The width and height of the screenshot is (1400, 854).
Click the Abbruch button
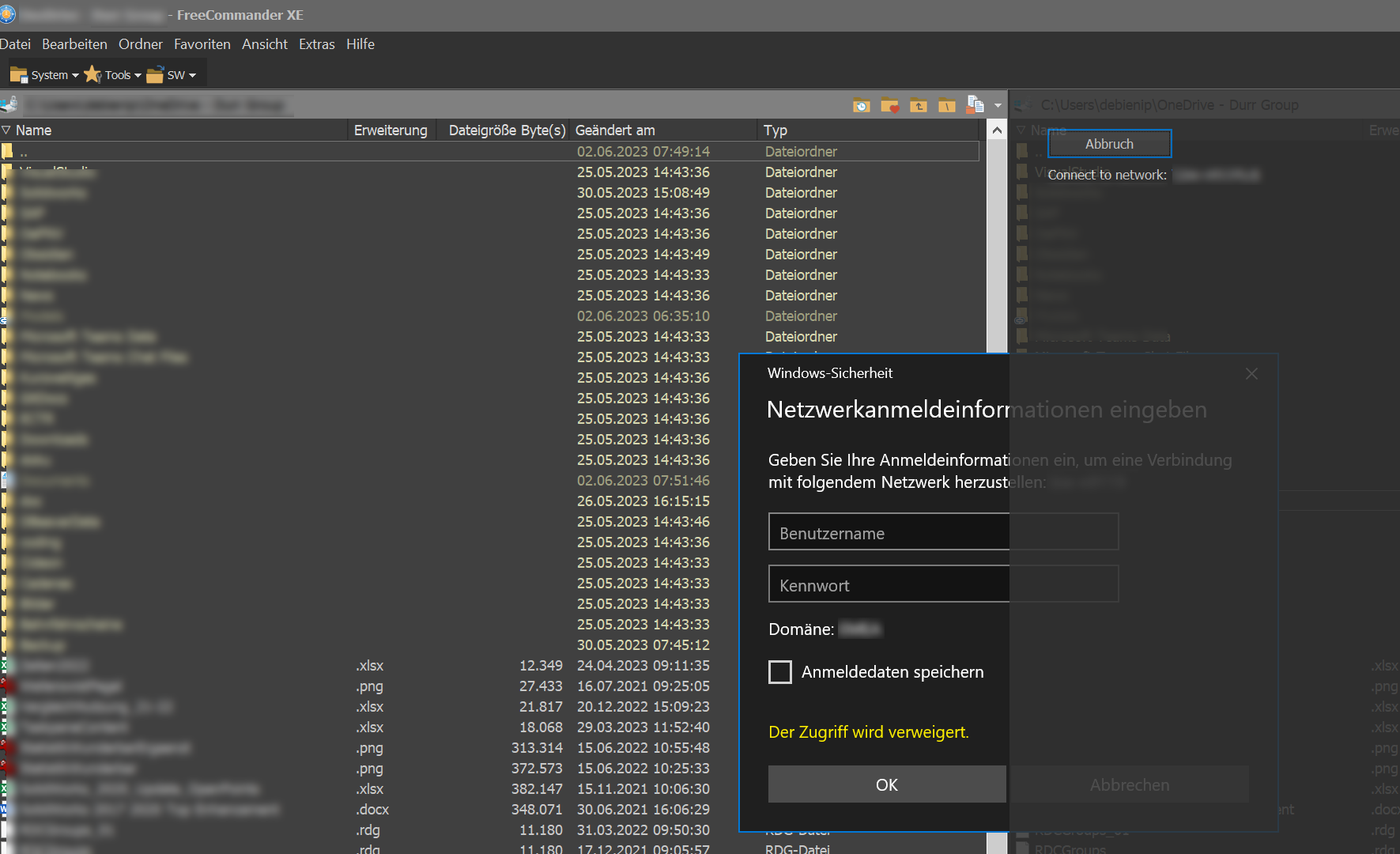point(1109,144)
